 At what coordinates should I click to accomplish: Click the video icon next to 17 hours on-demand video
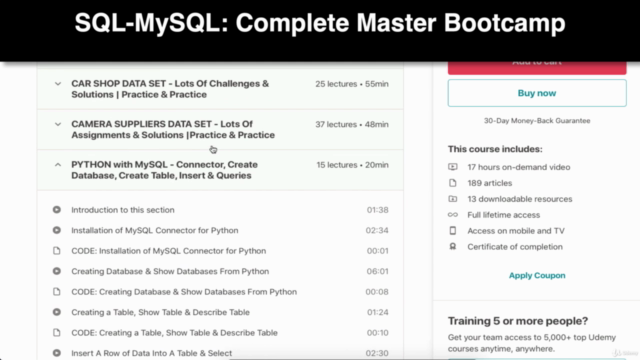[x=453, y=167]
